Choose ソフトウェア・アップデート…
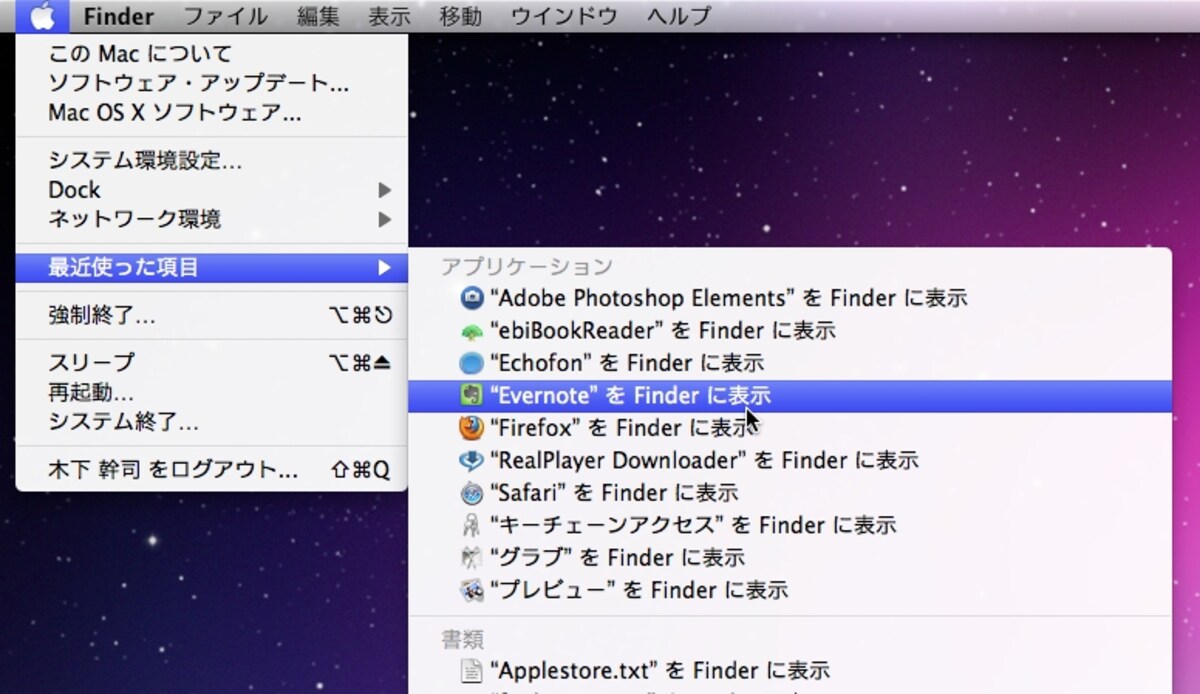This screenshot has height=694, width=1200. 212,83
